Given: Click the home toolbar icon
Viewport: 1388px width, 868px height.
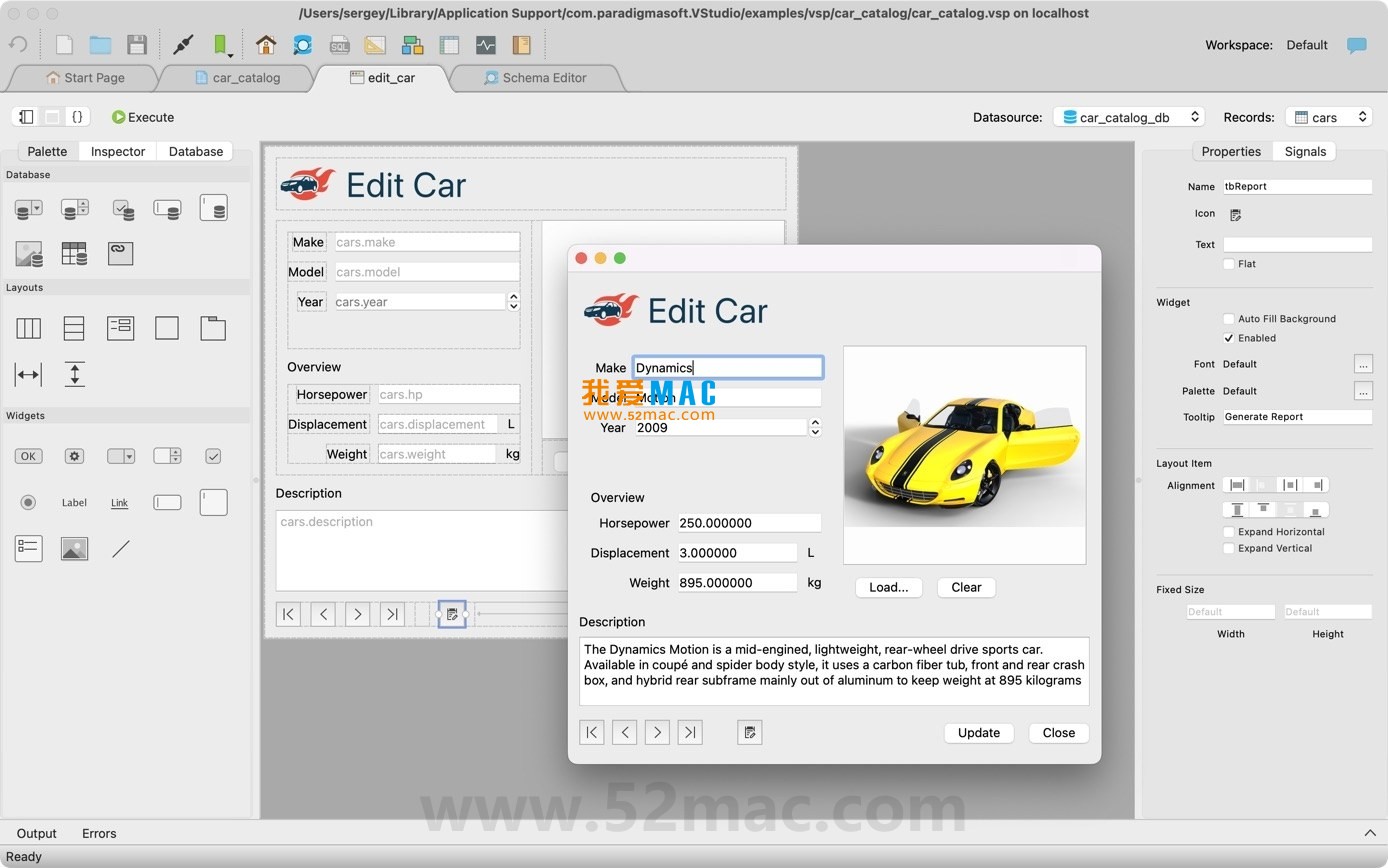Looking at the screenshot, I should pos(266,45).
